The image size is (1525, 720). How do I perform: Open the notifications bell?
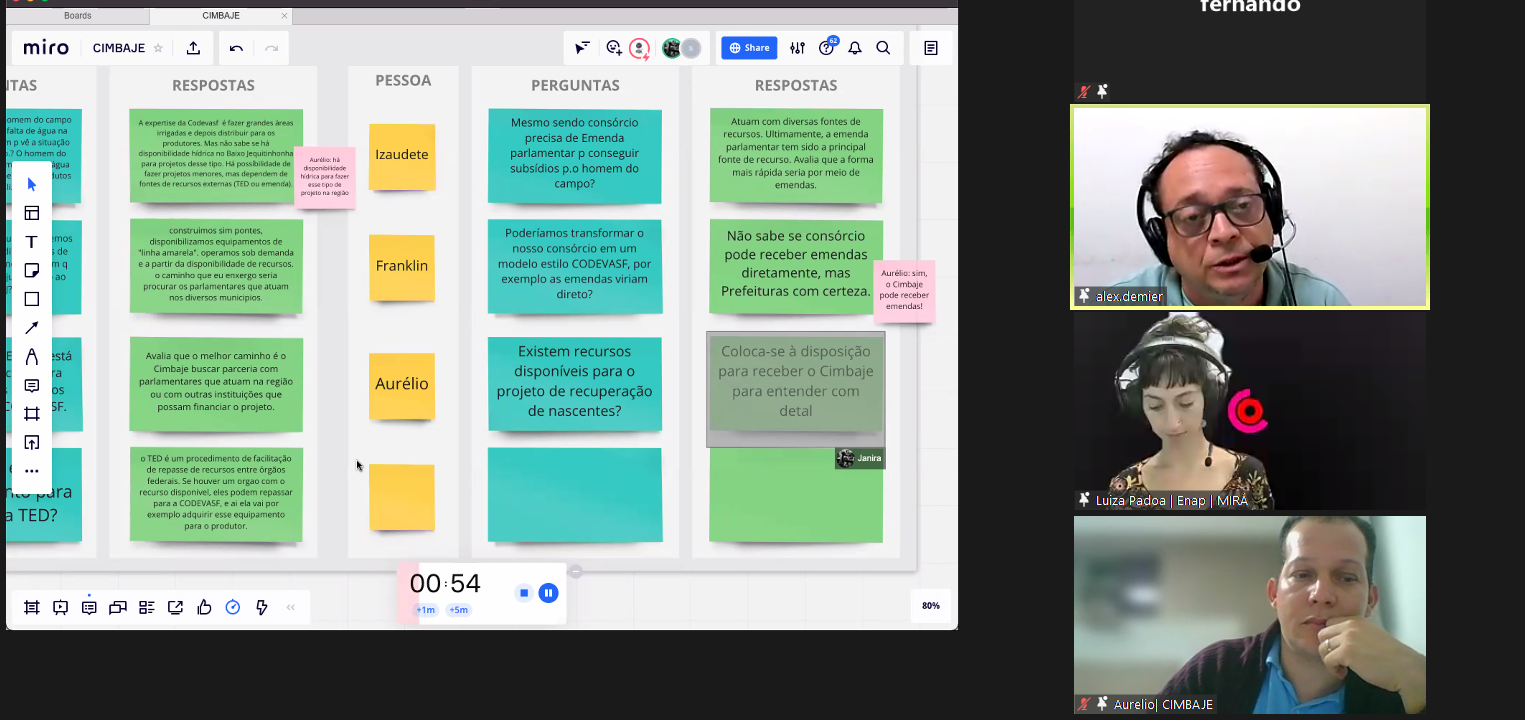click(855, 48)
